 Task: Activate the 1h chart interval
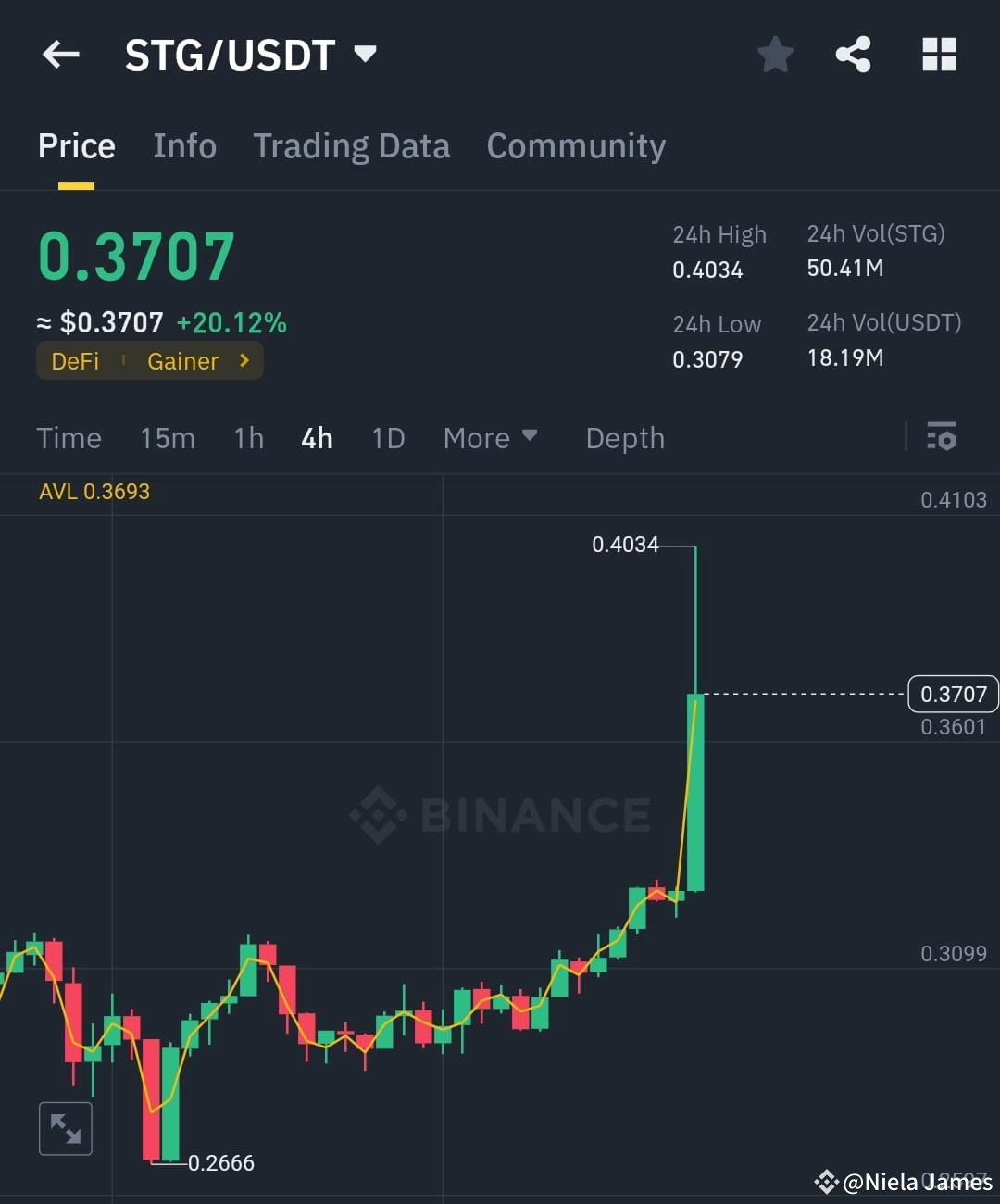pyautogui.click(x=247, y=438)
